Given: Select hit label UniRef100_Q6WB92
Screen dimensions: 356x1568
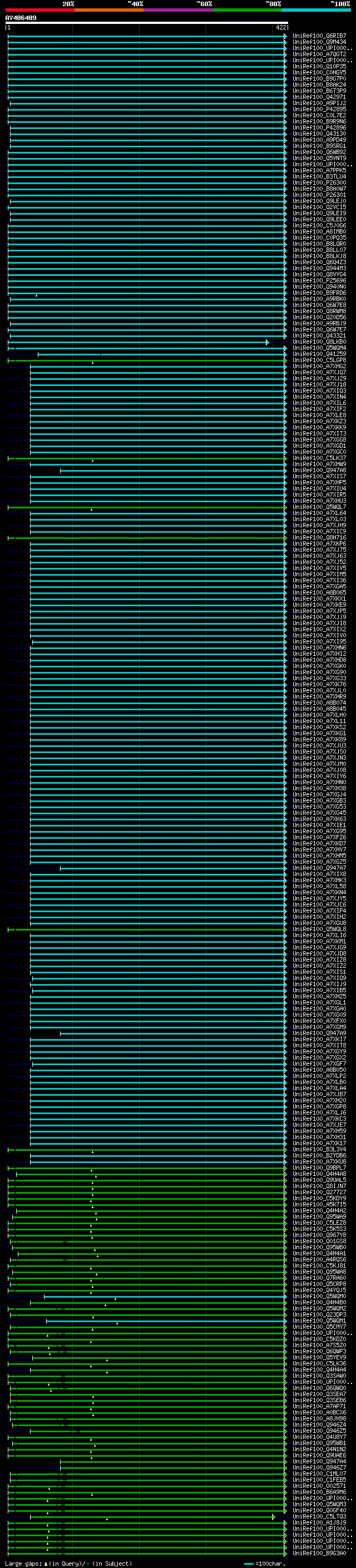Looking at the screenshot, I should tap(319, 152).
